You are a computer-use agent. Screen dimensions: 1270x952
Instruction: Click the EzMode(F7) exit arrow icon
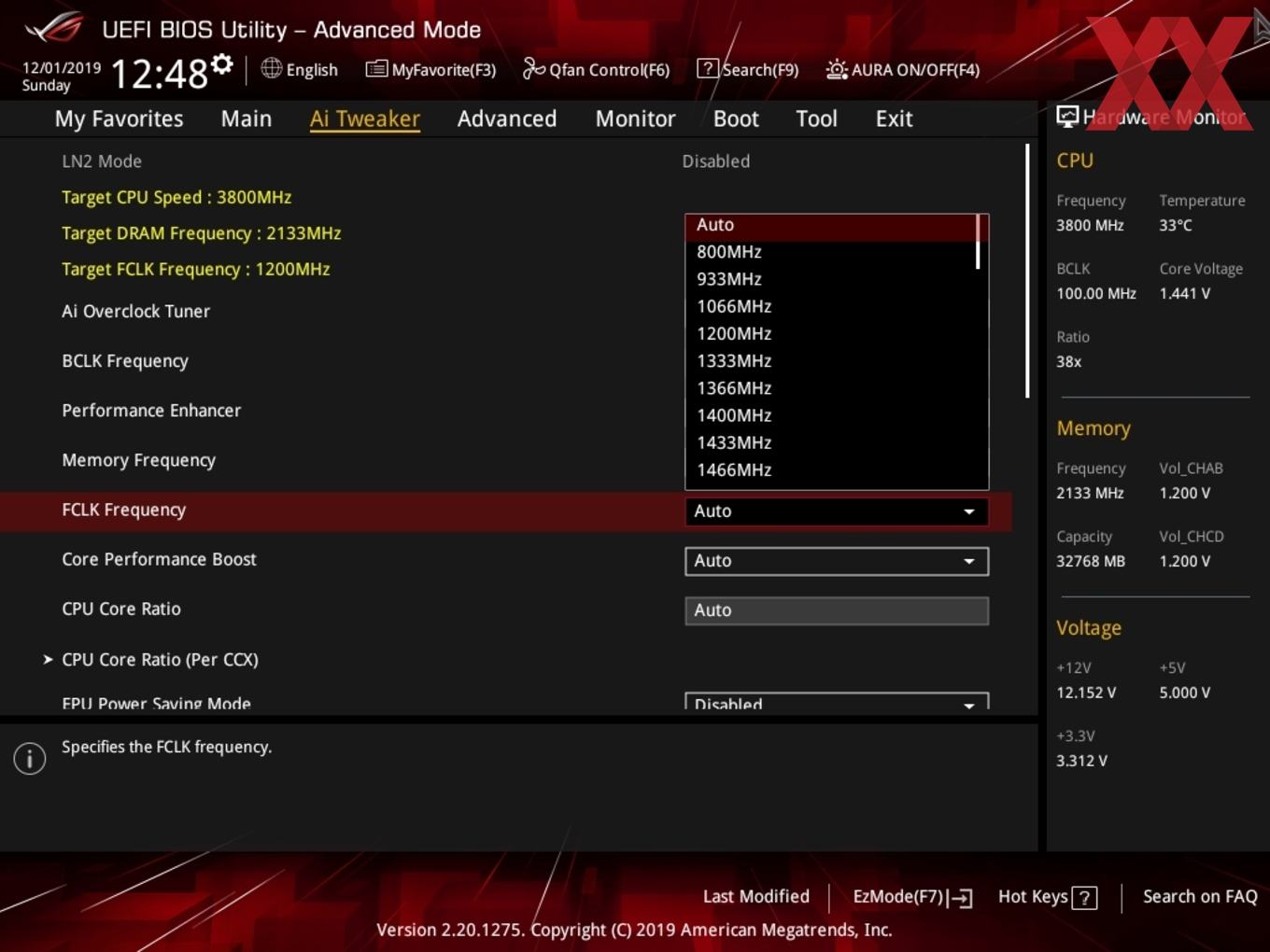[961, 898]
